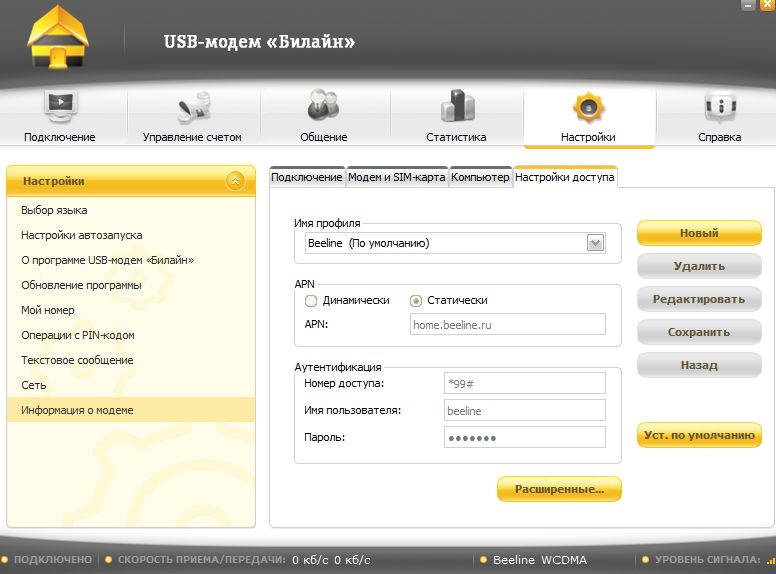
Task: Expand the profile name dropdown
Action: click(596, 243)
